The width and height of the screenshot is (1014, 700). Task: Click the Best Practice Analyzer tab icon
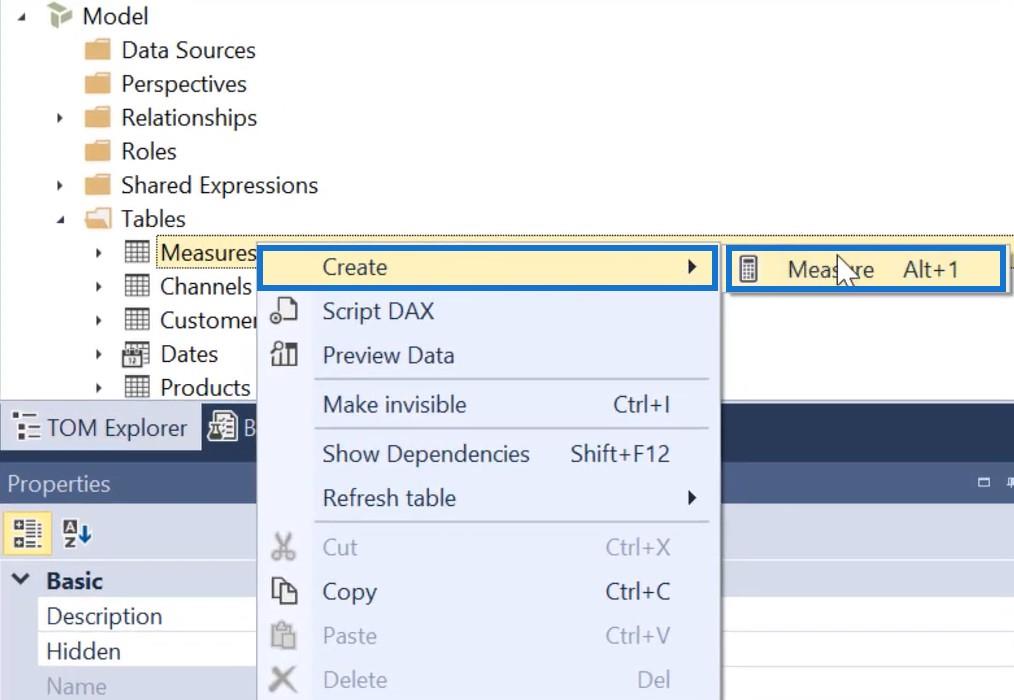pyautogui.click(x=222, y=427)
